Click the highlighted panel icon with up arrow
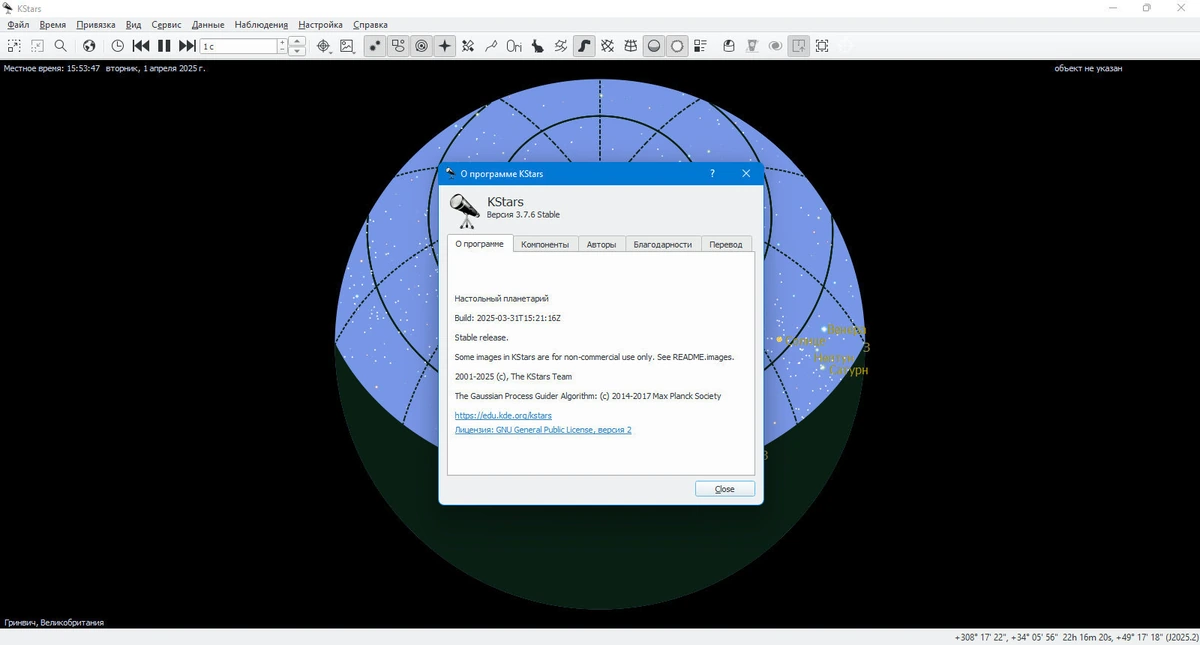1200x645 pixels. [798, 46]
